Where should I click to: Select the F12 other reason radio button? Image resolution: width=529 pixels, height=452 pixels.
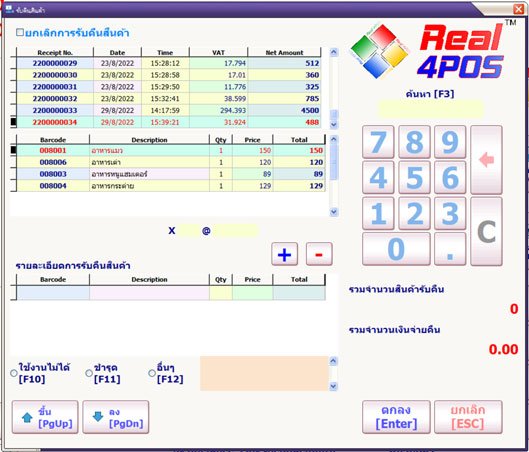[152, 373]
